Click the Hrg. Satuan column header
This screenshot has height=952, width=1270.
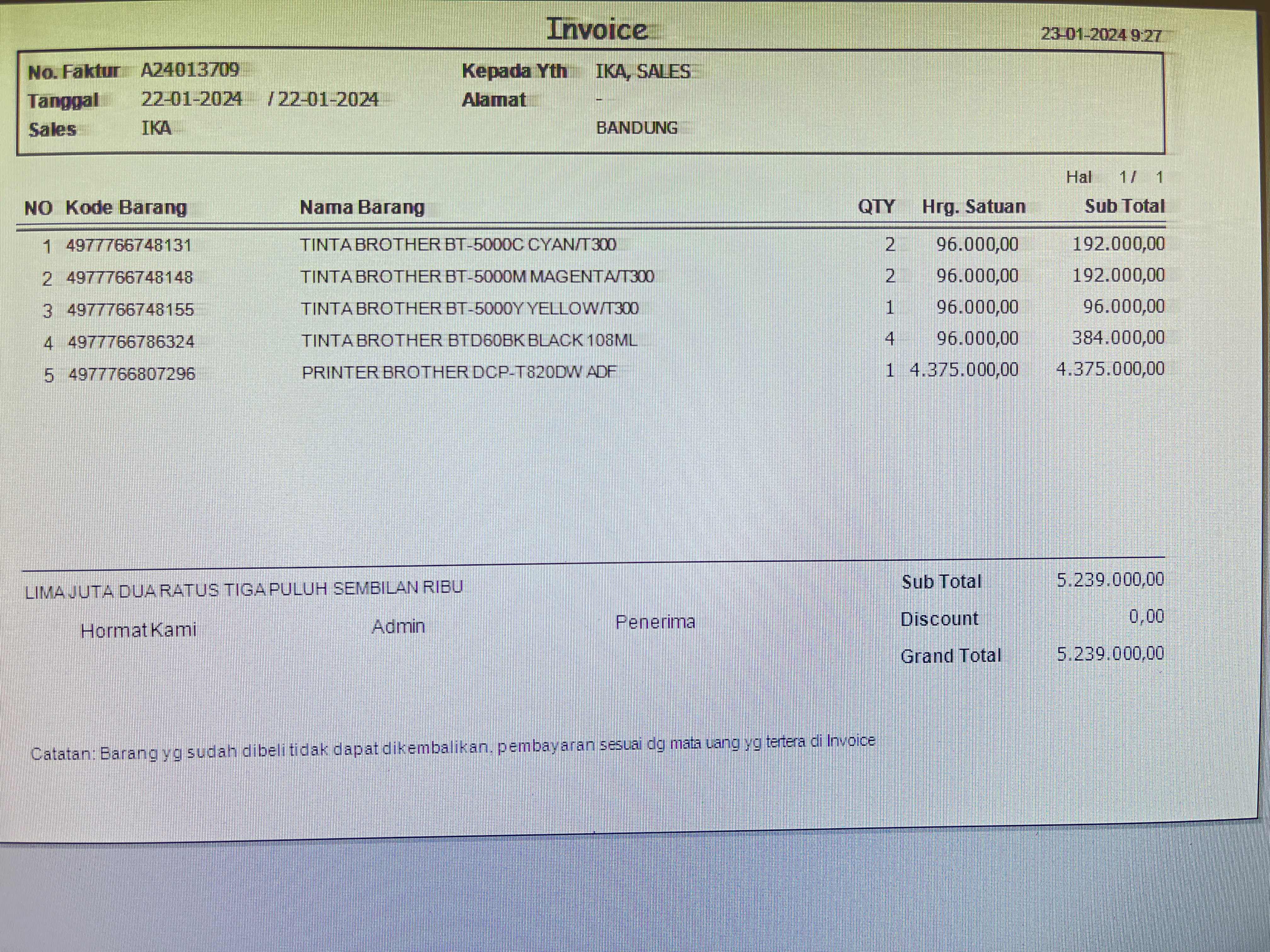click(973, 207)
